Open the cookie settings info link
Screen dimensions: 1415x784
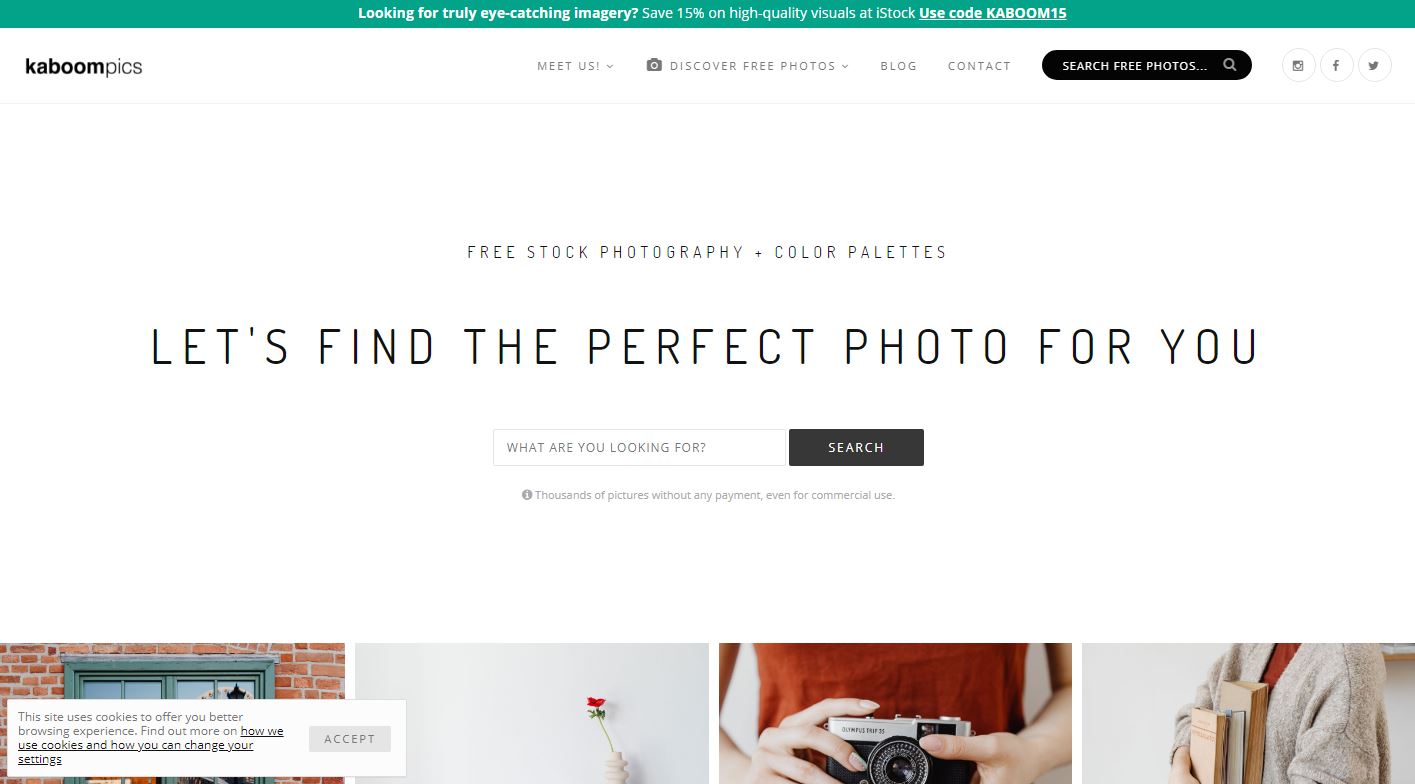click(x=151, y=745)
